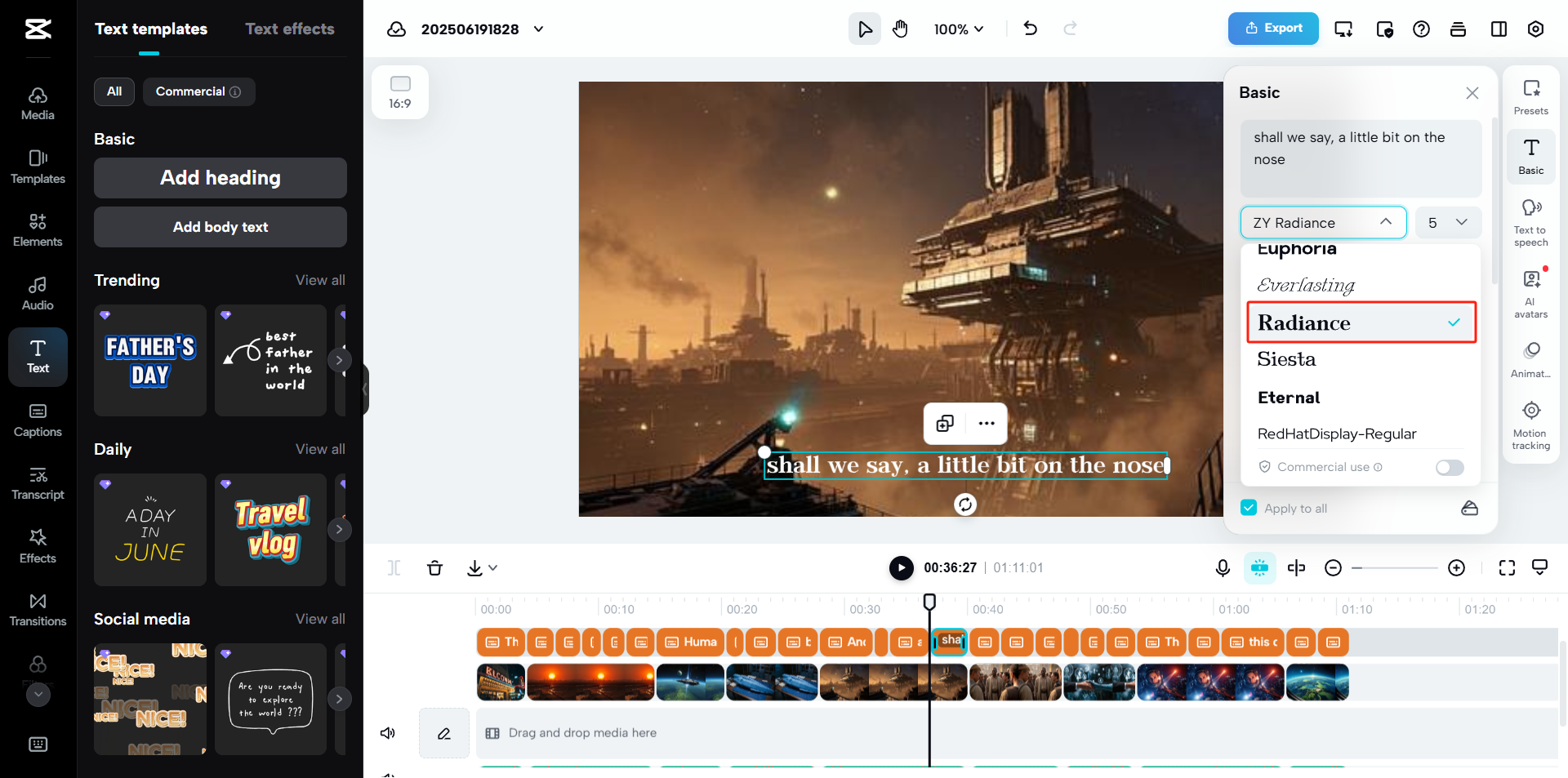Select the All filter tab

click(114, 91)
